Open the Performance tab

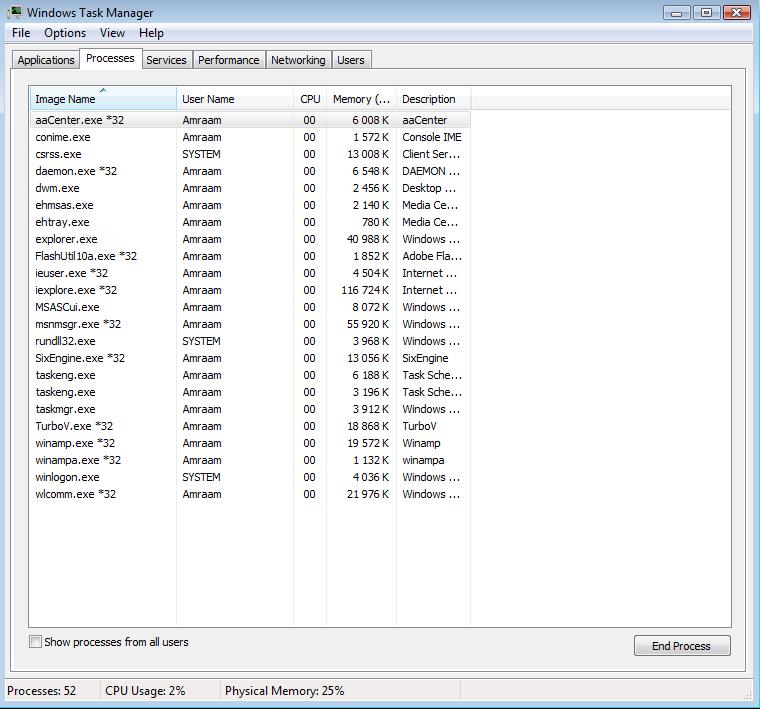[x=229, y=60]
